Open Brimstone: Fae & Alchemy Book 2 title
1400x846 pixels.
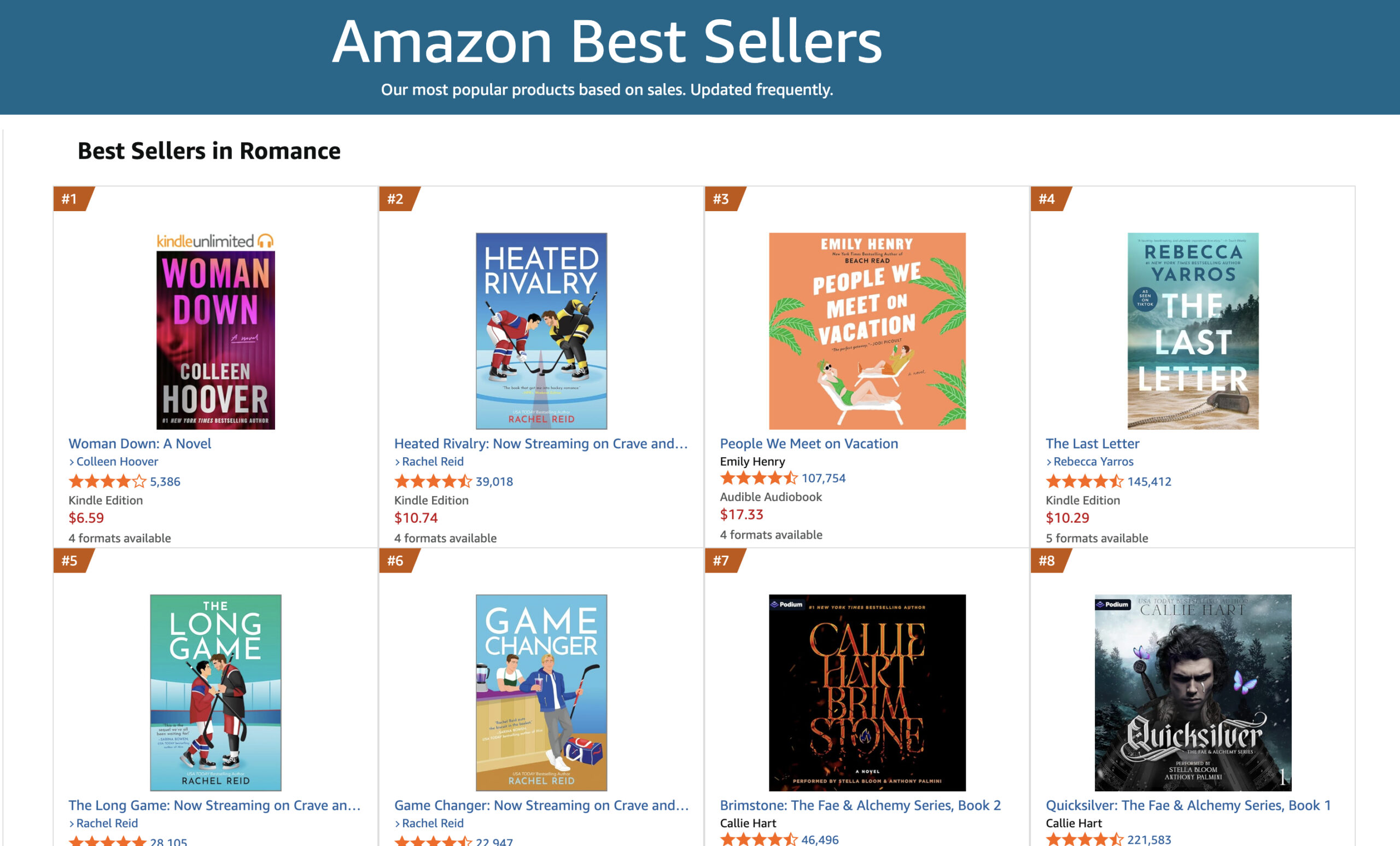[x=860, y=805]
